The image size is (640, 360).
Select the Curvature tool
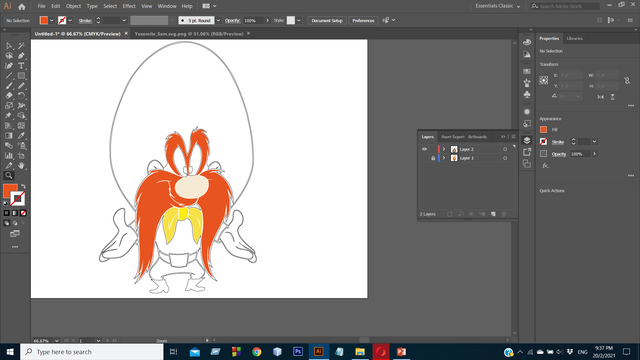pyautogui.click(x=9, y=66)
